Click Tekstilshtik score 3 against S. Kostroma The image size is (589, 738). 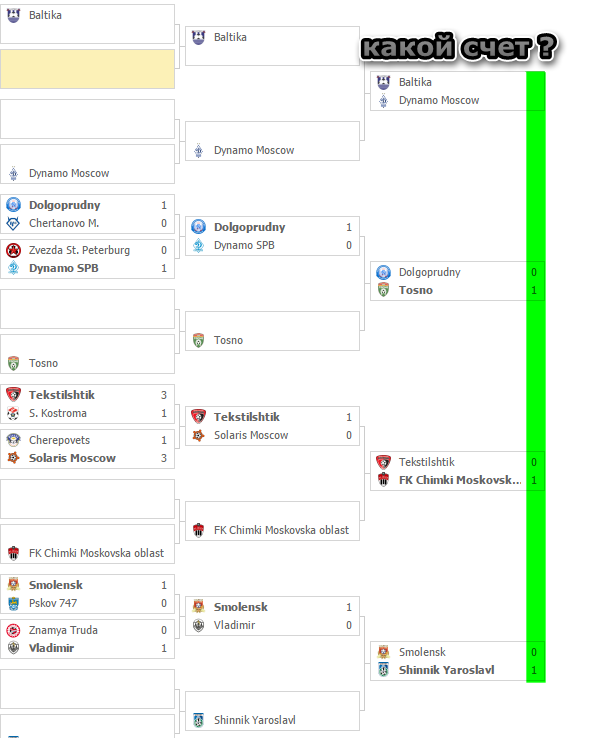pyautogui.click(x=164, y=395)
